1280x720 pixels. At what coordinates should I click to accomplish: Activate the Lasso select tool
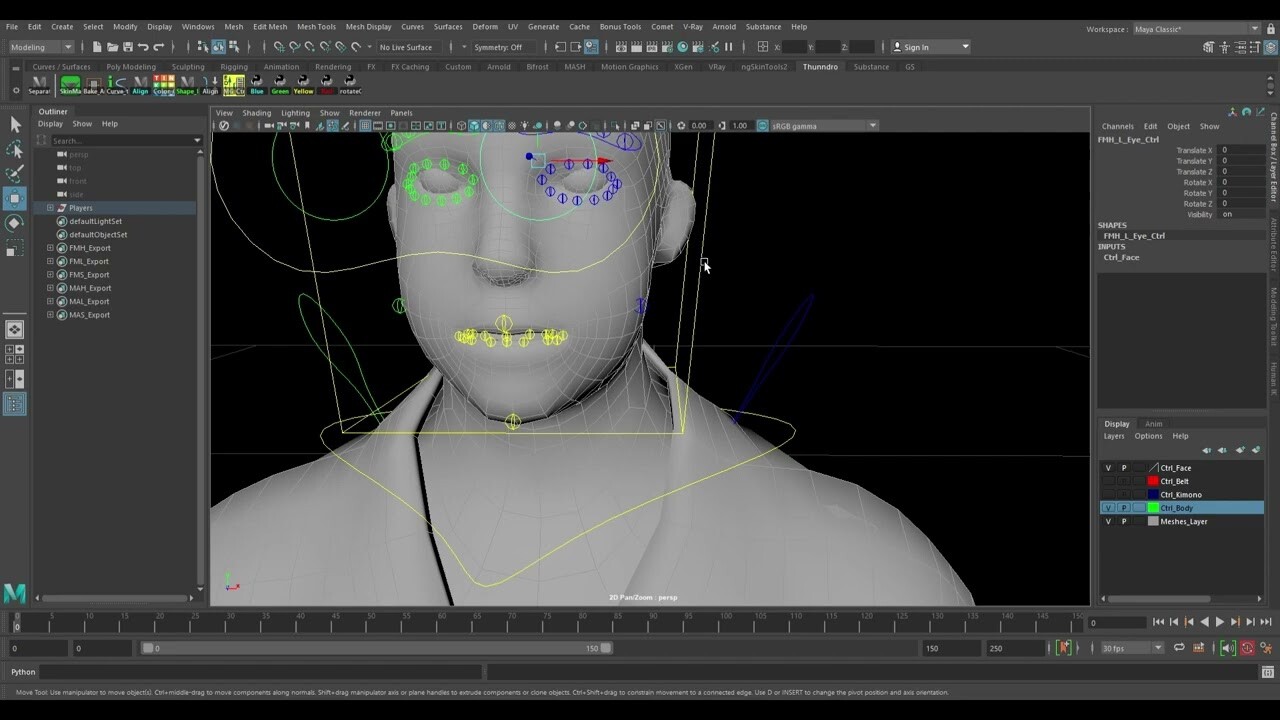pos(14,149)
